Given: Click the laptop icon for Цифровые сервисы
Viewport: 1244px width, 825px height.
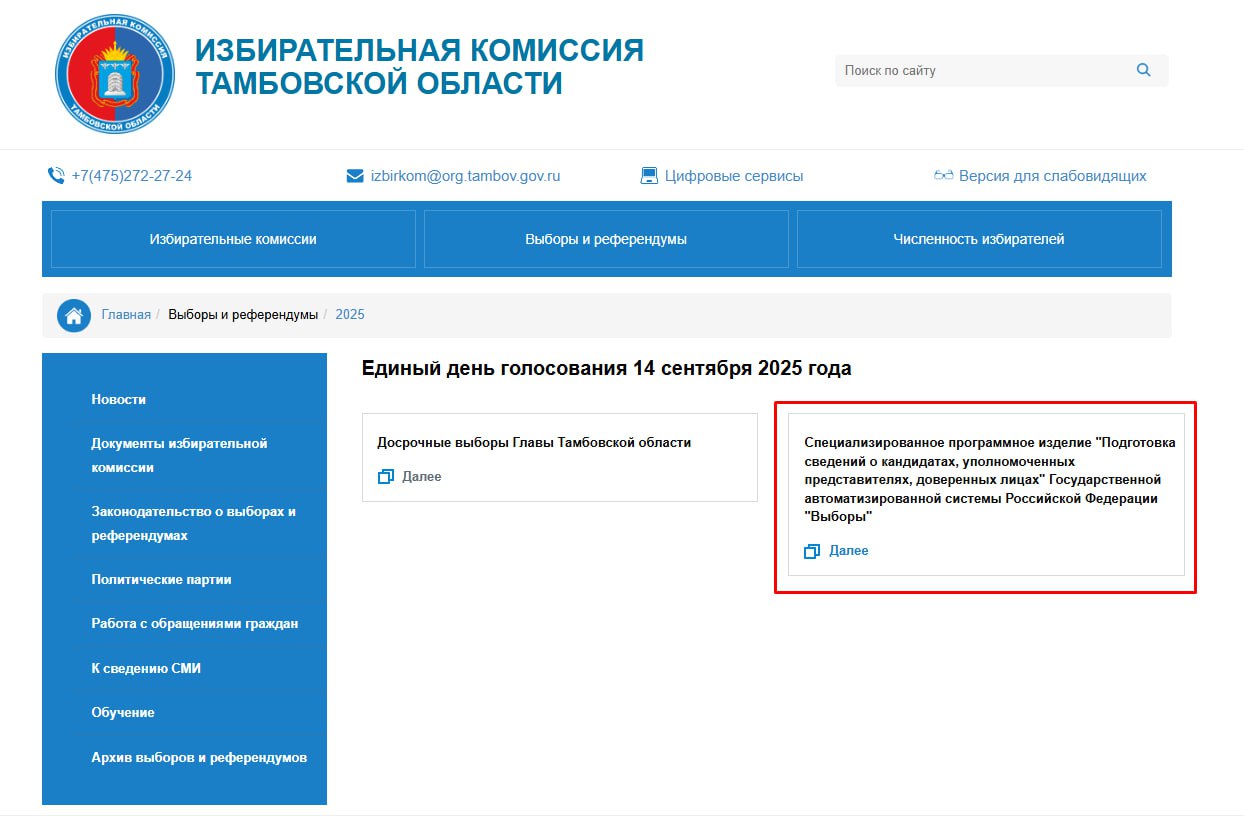Looking at the screenshot, I should (650, 175).
